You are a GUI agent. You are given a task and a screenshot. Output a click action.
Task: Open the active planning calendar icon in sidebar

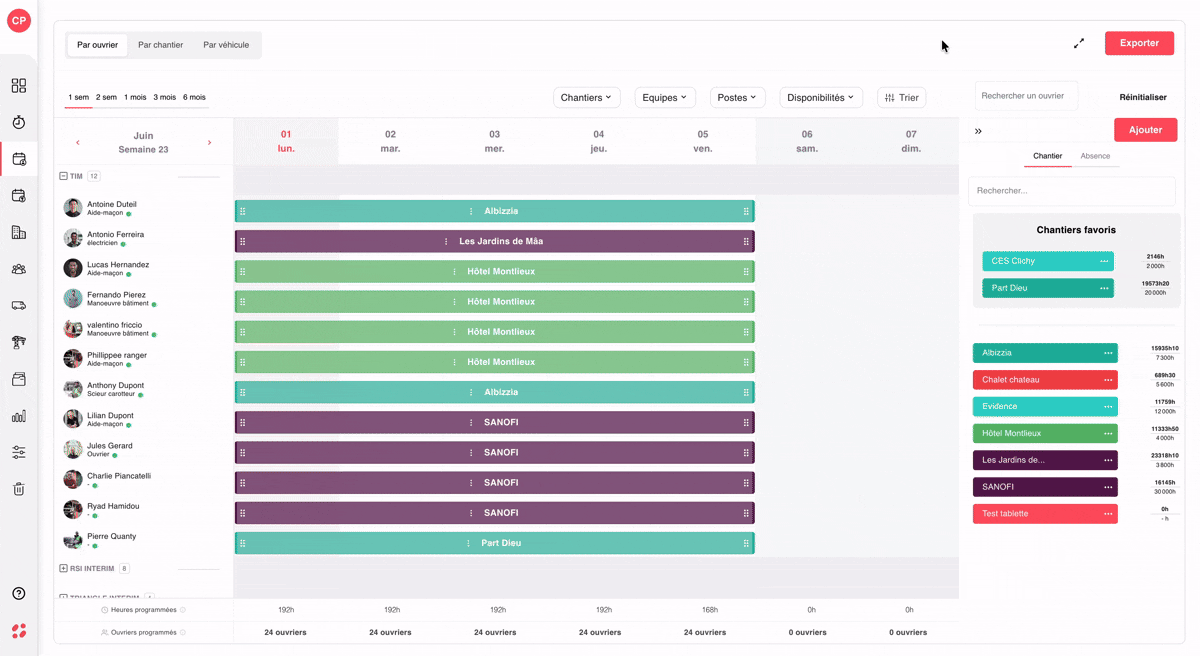[19, 159]
